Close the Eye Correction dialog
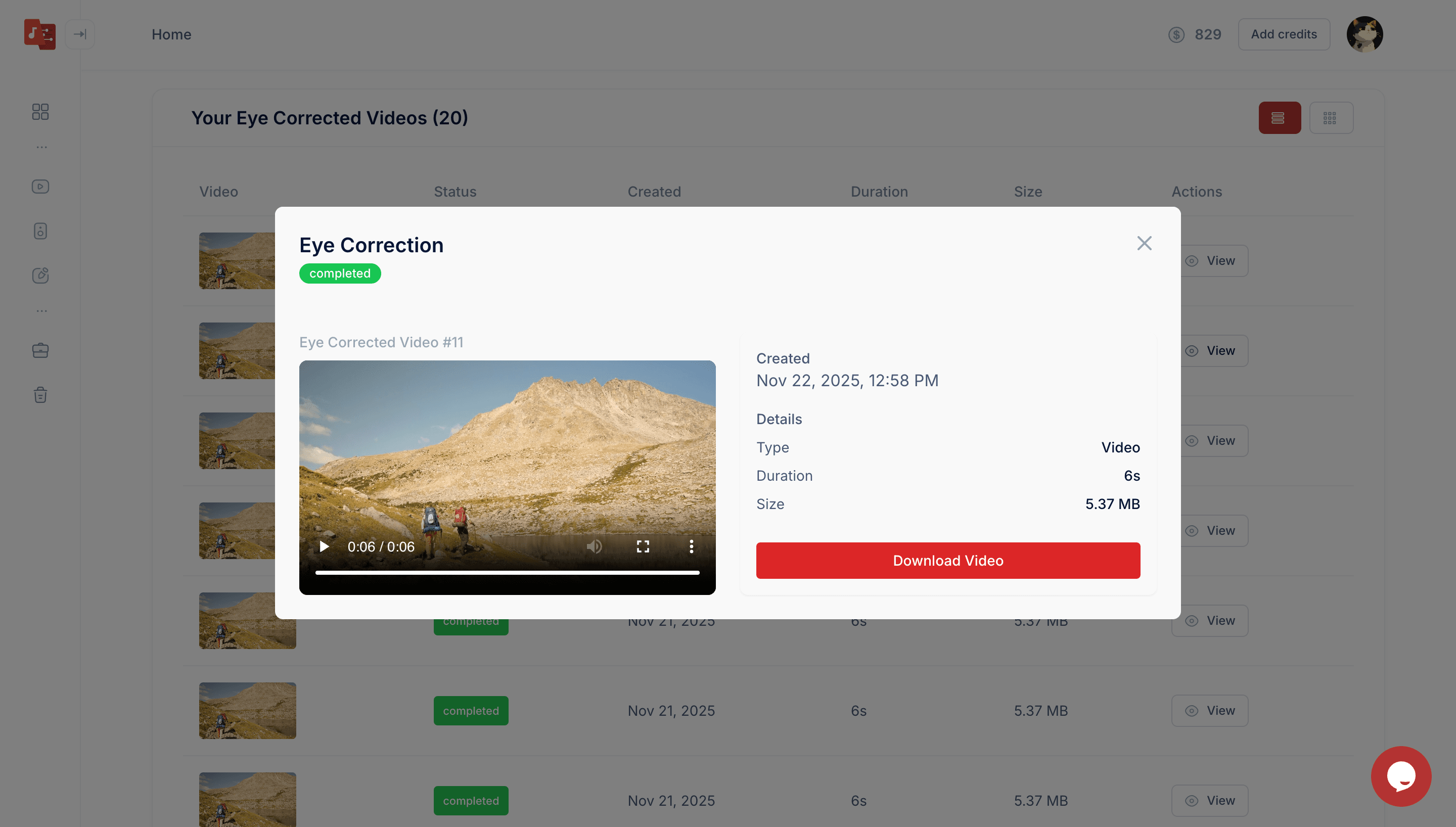1456x827 pixels. (x=1144, y=243)
